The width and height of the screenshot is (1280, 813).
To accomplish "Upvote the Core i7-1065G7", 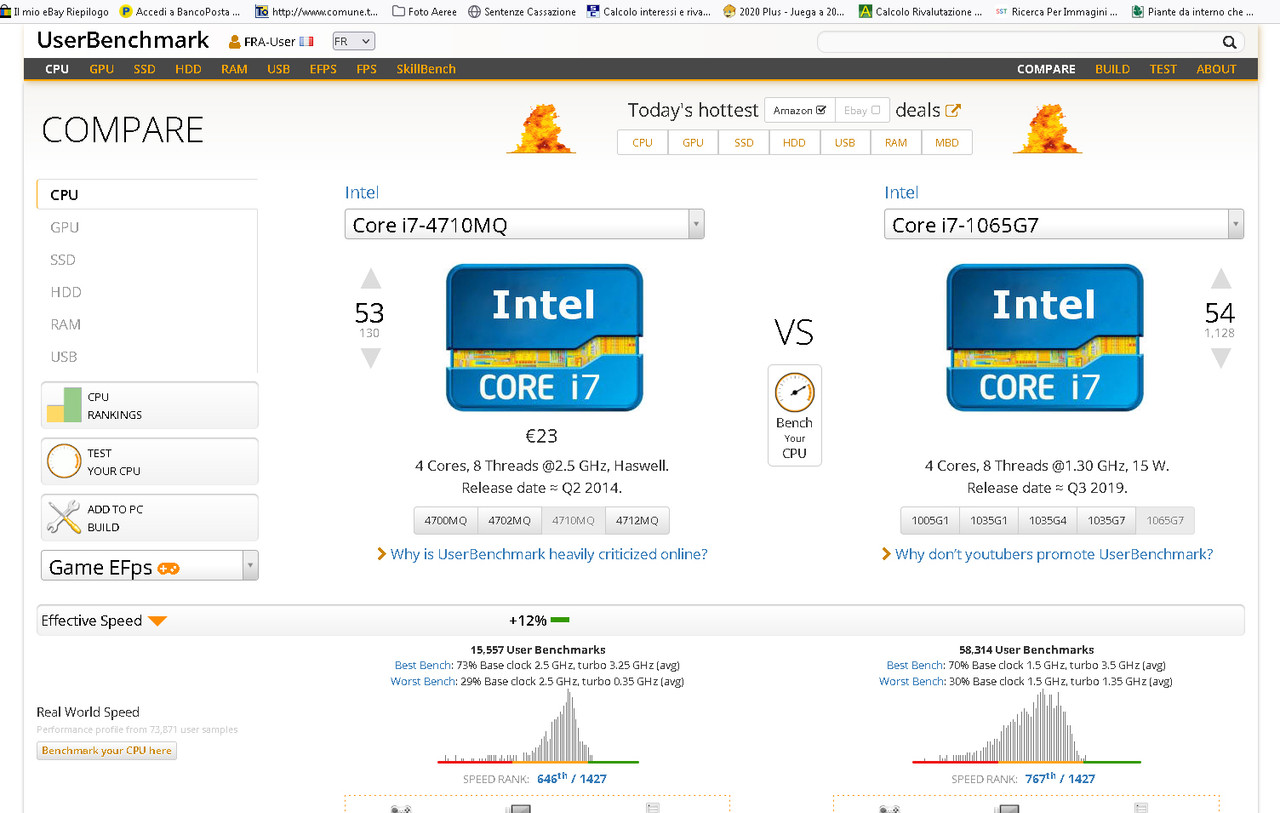I will 1221,279.
